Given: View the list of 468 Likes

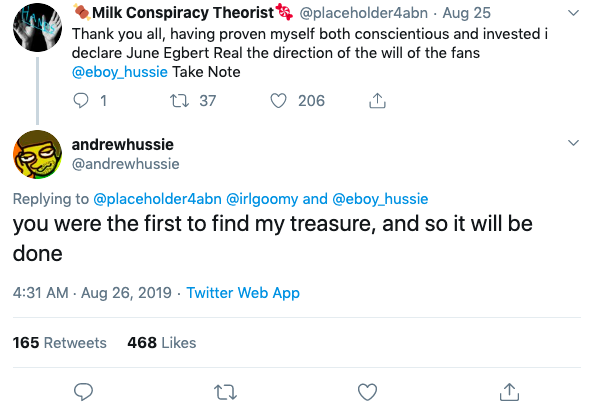Looking at the screenshot, I should point(162,343).
